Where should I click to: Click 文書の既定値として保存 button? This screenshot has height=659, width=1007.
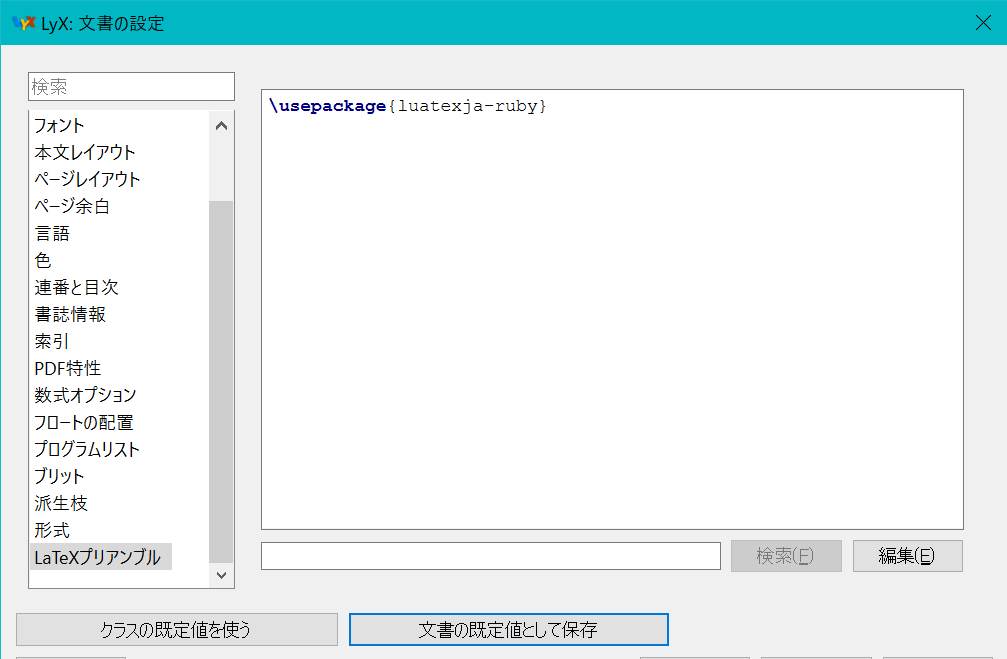509,629
